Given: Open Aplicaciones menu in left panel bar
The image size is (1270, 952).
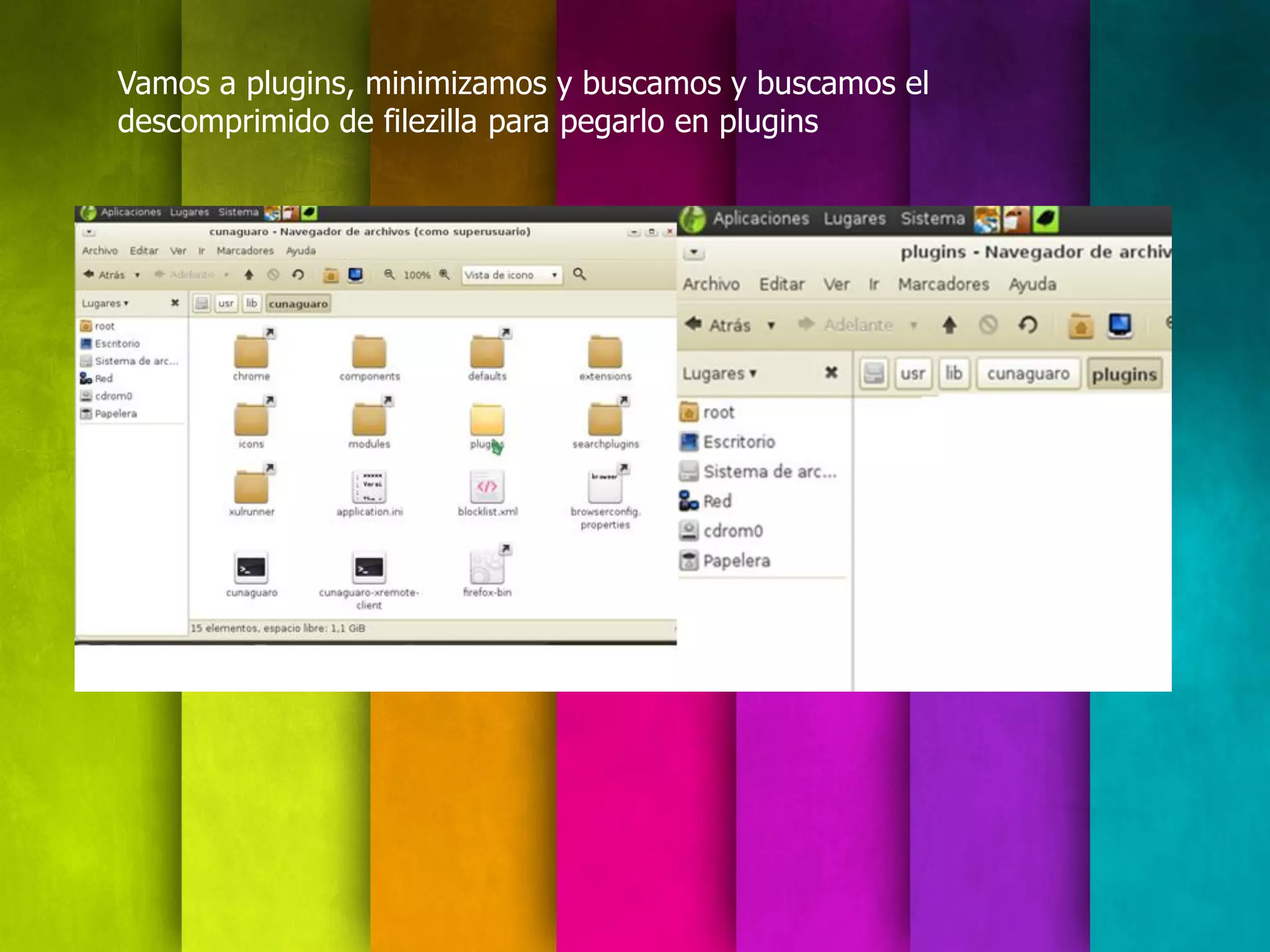Looking at the screenshot, I should coord(130,212).
